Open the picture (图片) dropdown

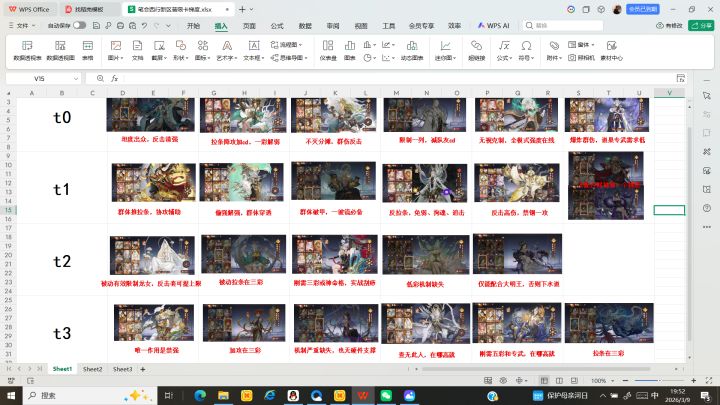pyautogui.click(x=116, y=51)
